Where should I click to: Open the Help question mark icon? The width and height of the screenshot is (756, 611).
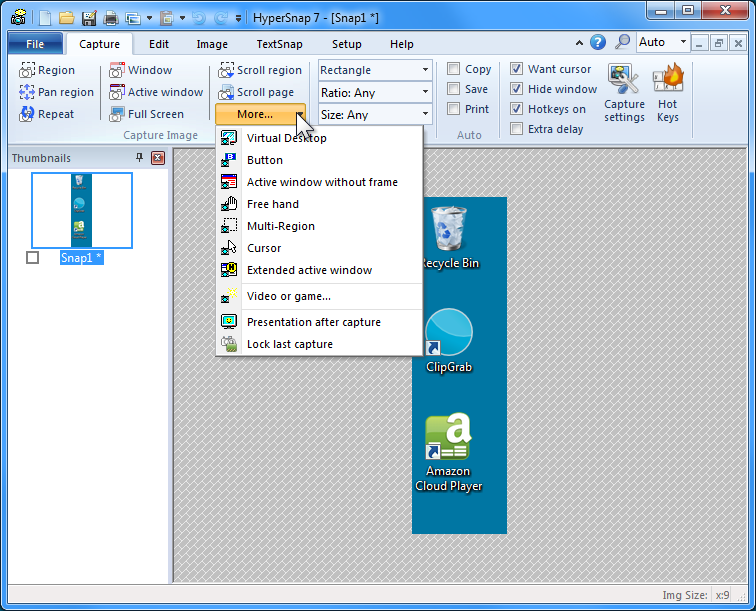598,42
